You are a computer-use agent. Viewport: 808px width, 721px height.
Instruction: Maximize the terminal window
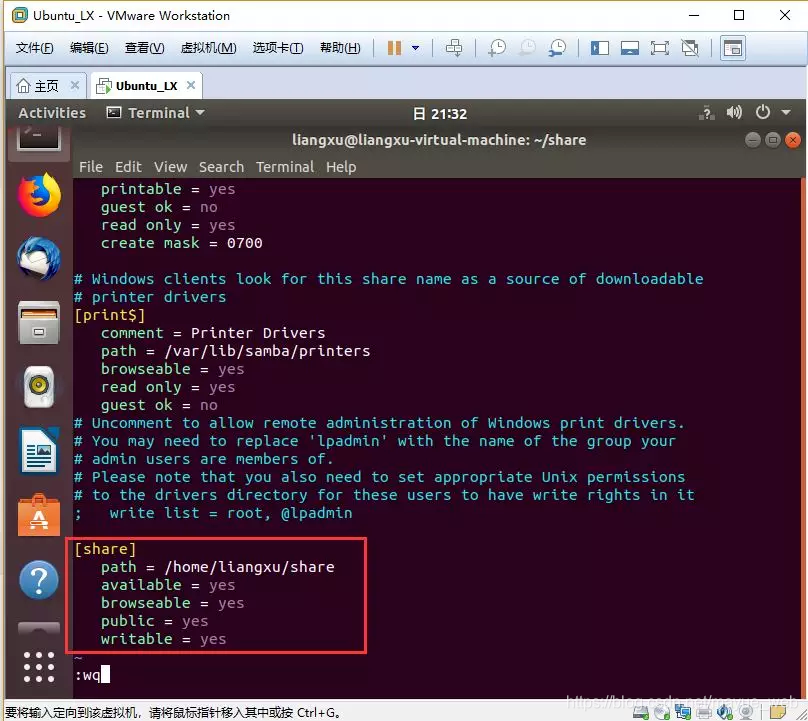(772, 140)
